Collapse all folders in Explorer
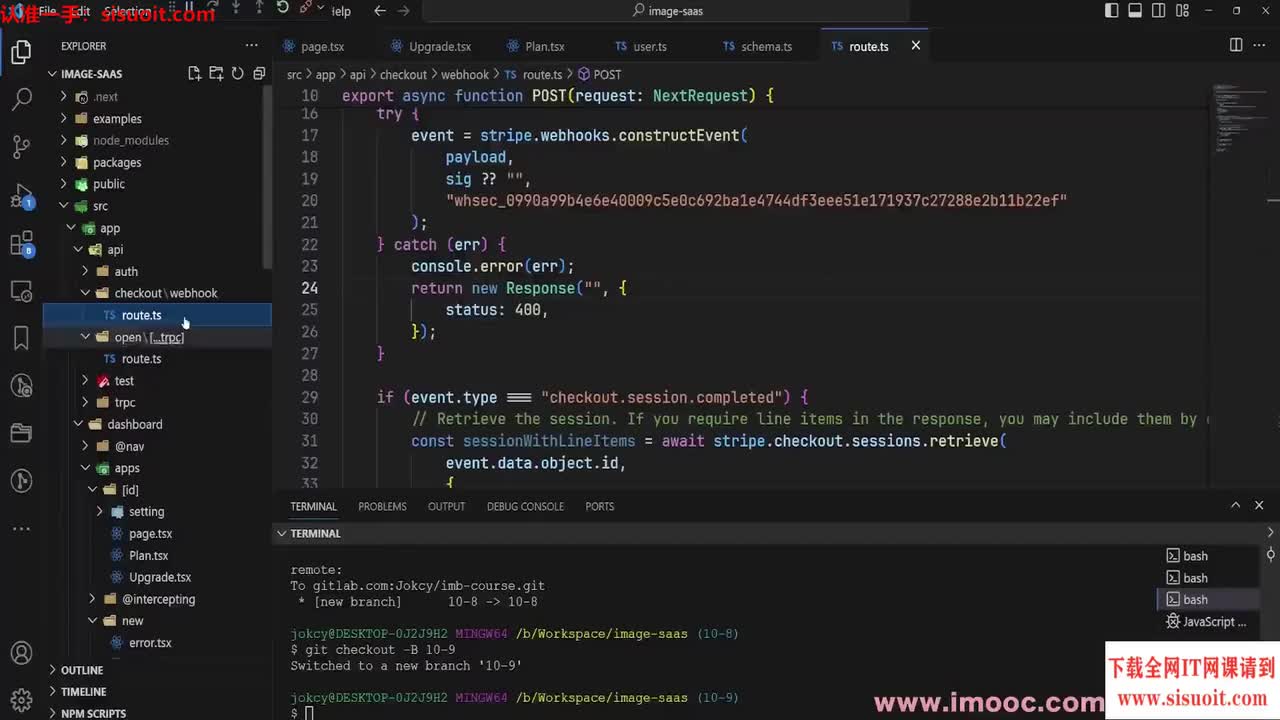 click(x=259, y=74)
